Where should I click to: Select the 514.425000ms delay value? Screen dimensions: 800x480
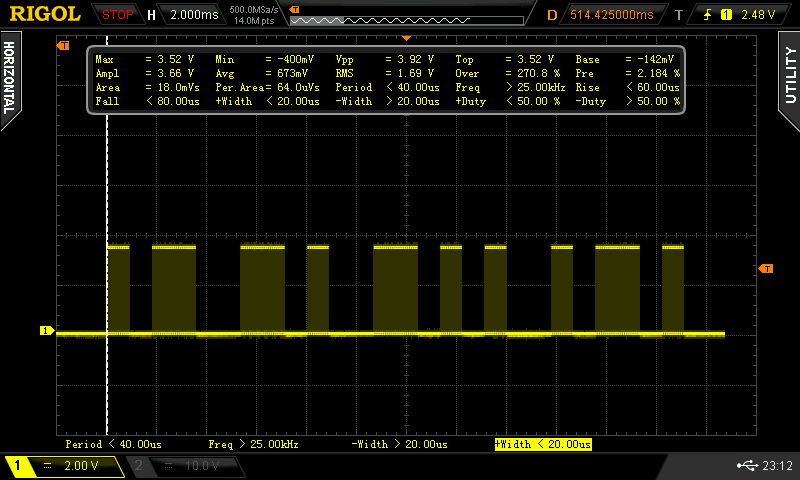click(611, 15)
